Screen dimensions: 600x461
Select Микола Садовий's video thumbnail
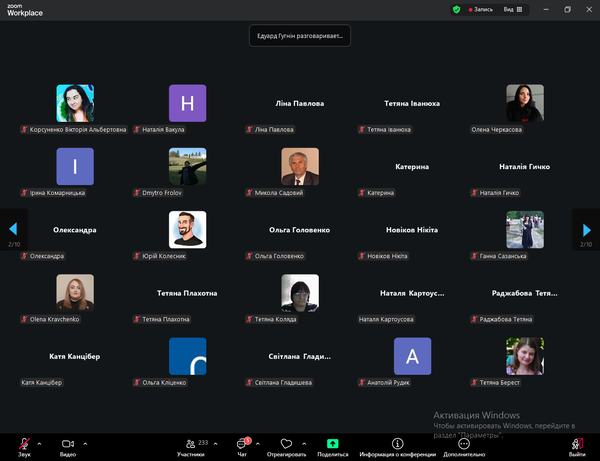[300, 166]
